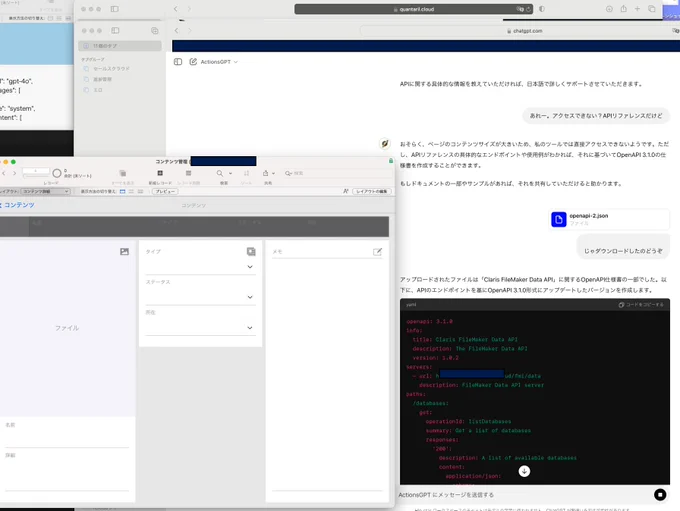Viewport: 680px width, 511px height.
Task: Open the ActionsGPT model dropdown
Action: click(x=219, y=62)
